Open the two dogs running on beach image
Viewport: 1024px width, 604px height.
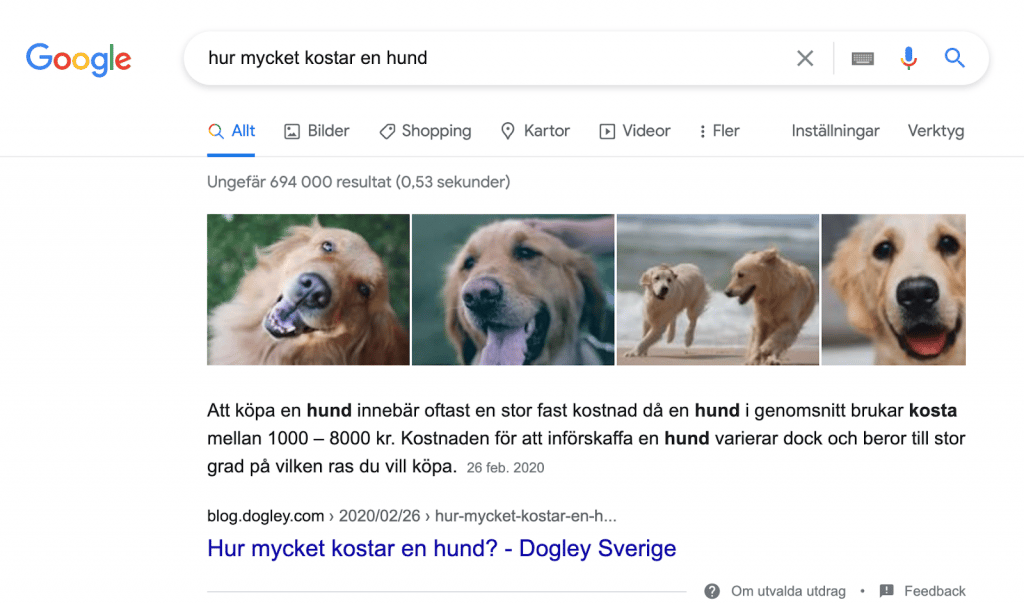coord(718,289)
